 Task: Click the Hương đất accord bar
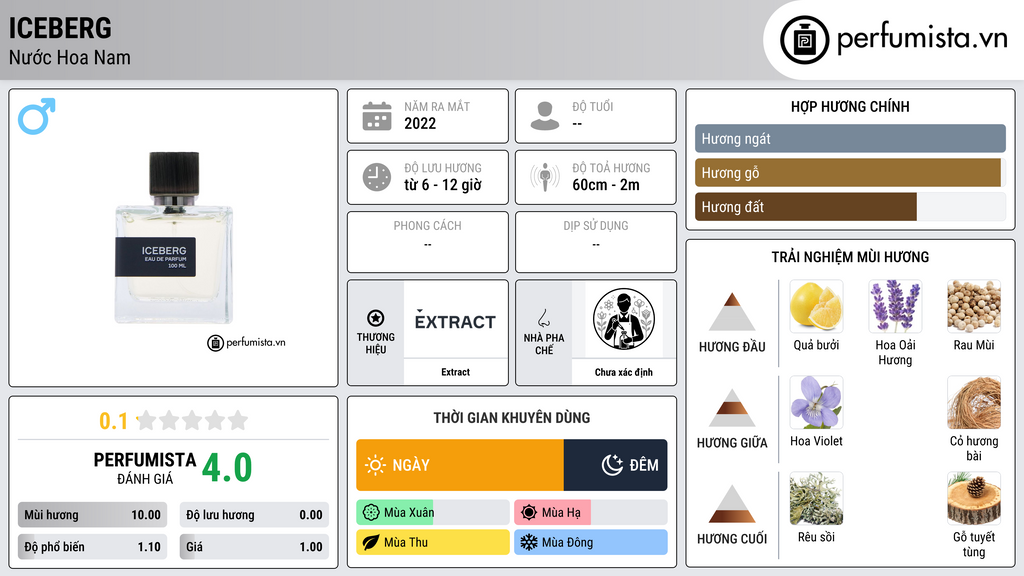[850, 206]
